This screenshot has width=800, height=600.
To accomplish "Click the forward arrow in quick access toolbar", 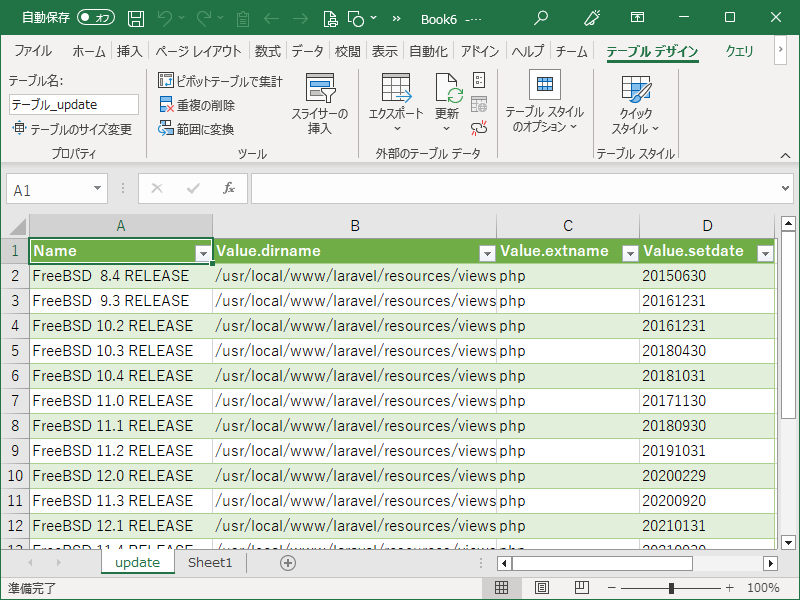I will click(x=301, y=19).
